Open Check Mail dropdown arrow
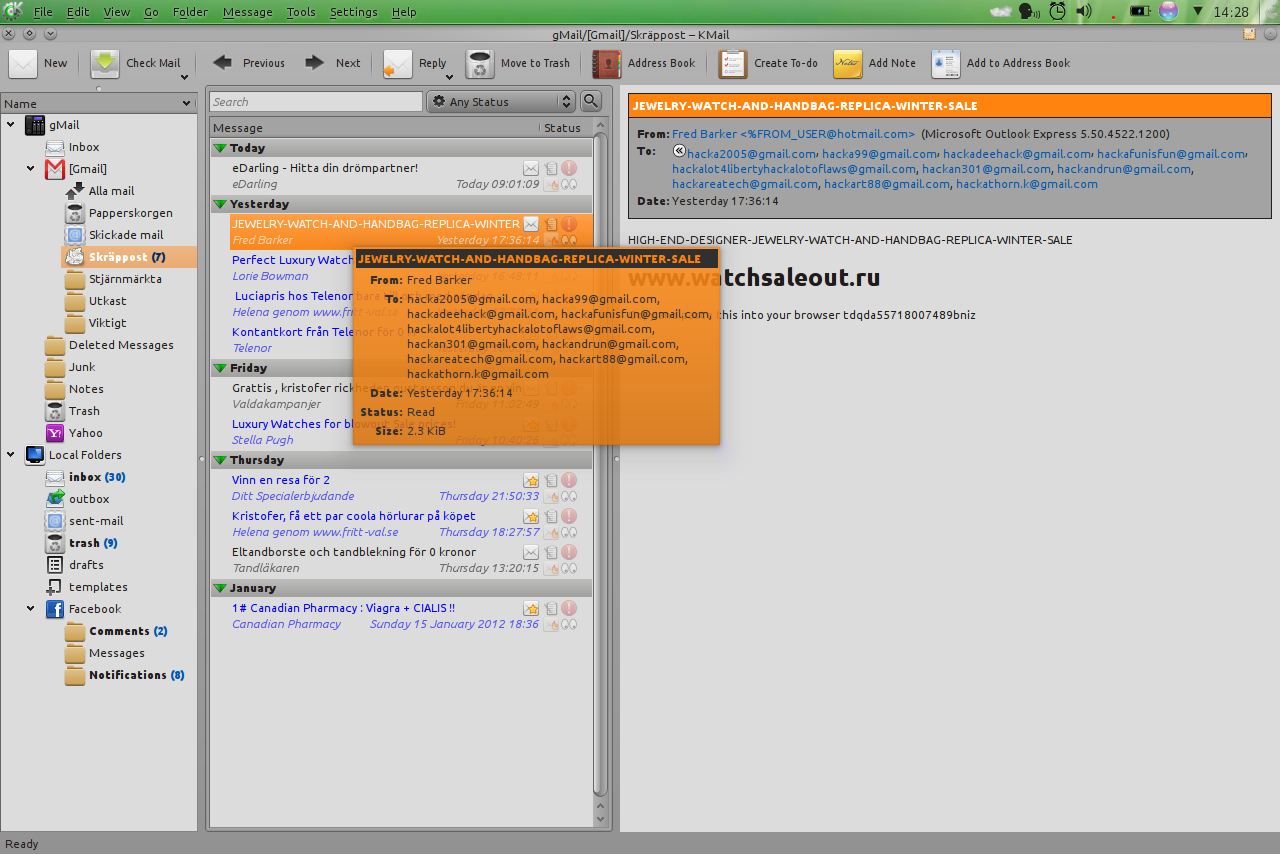 (185, 78)
